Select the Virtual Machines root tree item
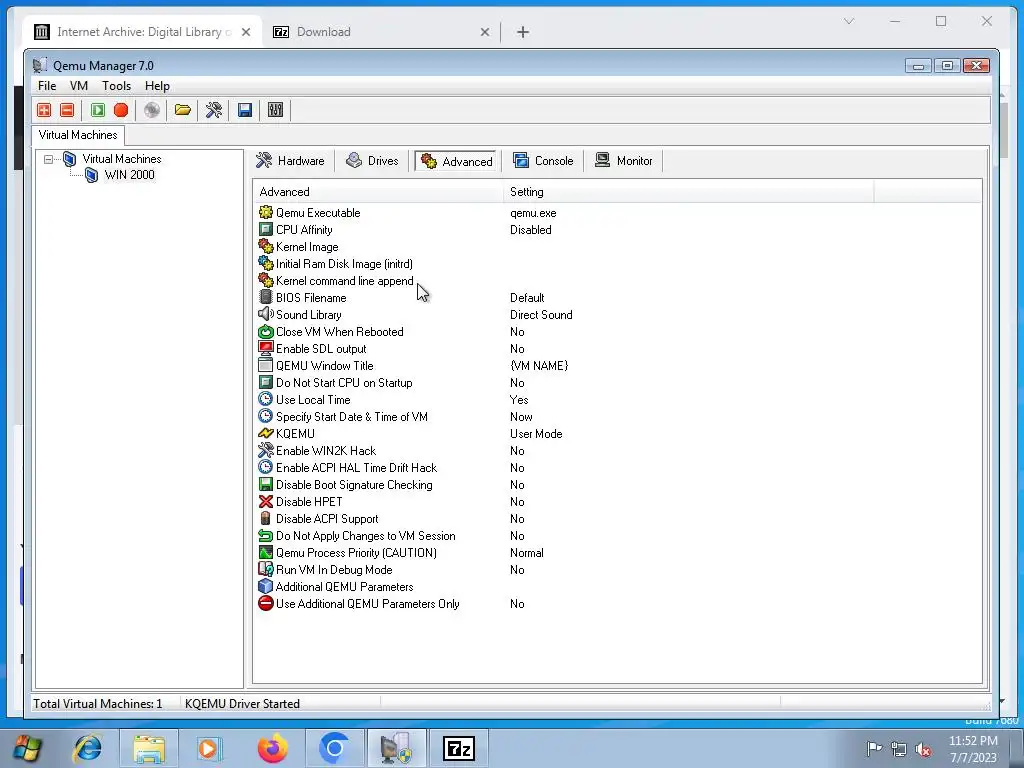The image size is (1024, 768). [x=121, y=159]
